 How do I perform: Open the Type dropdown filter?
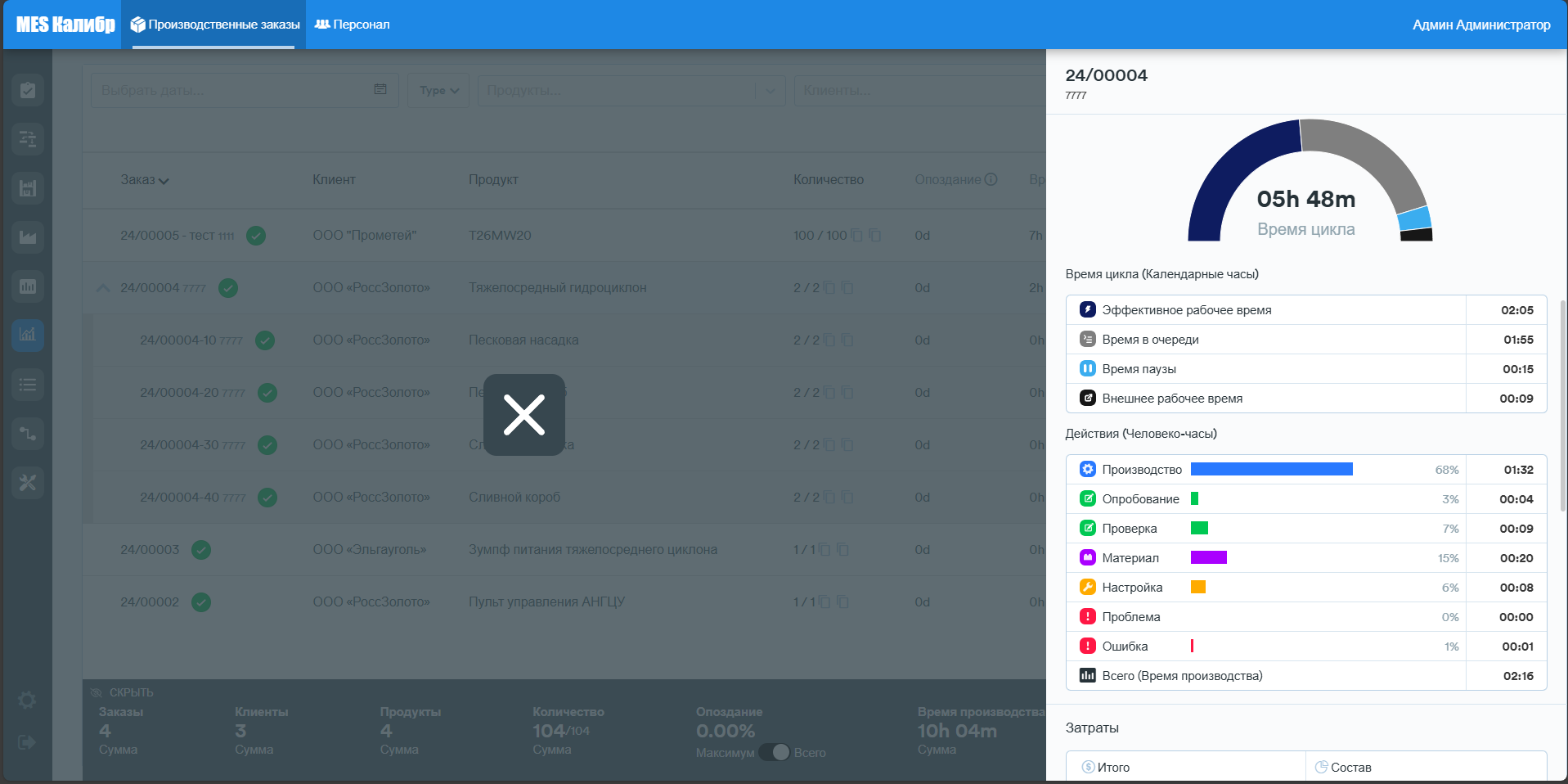click(439, 90)
